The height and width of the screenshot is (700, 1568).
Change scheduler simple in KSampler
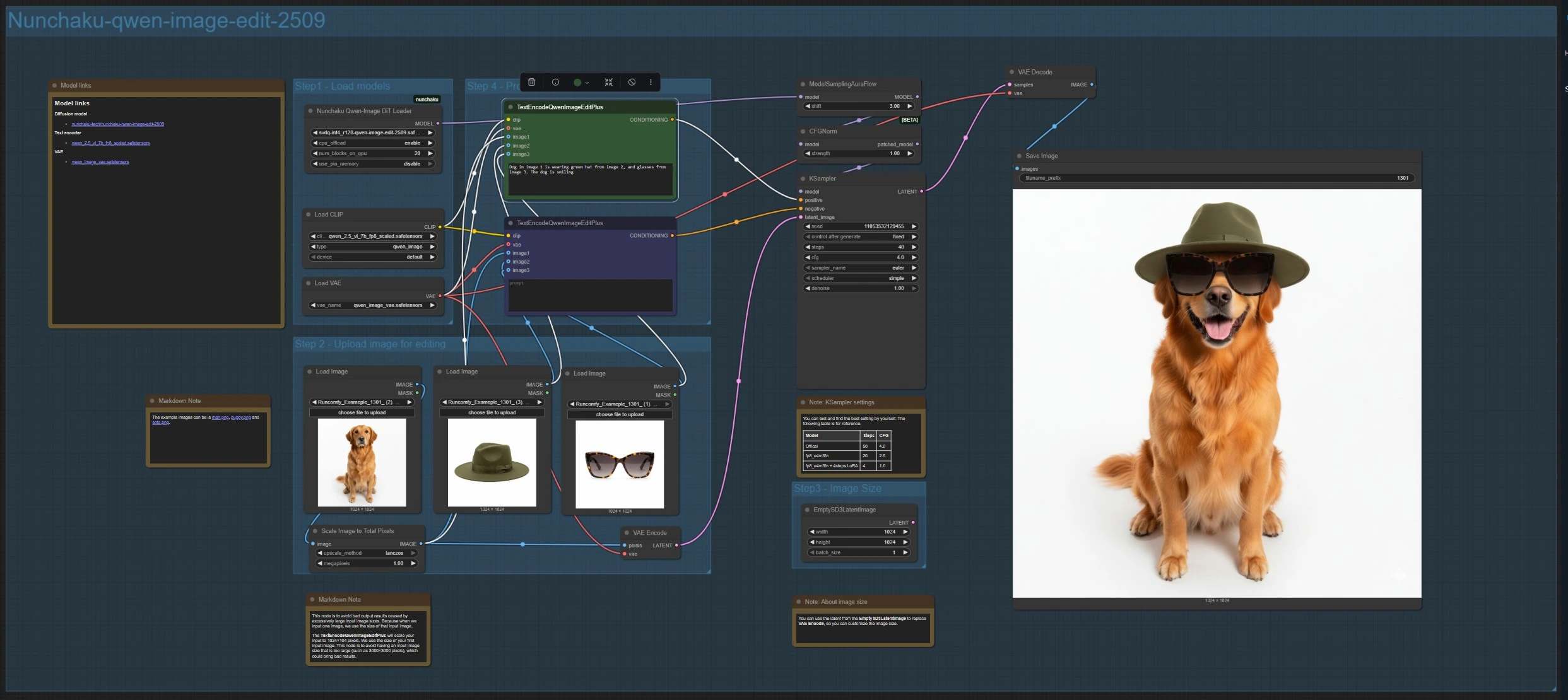(x=861, y=278)
